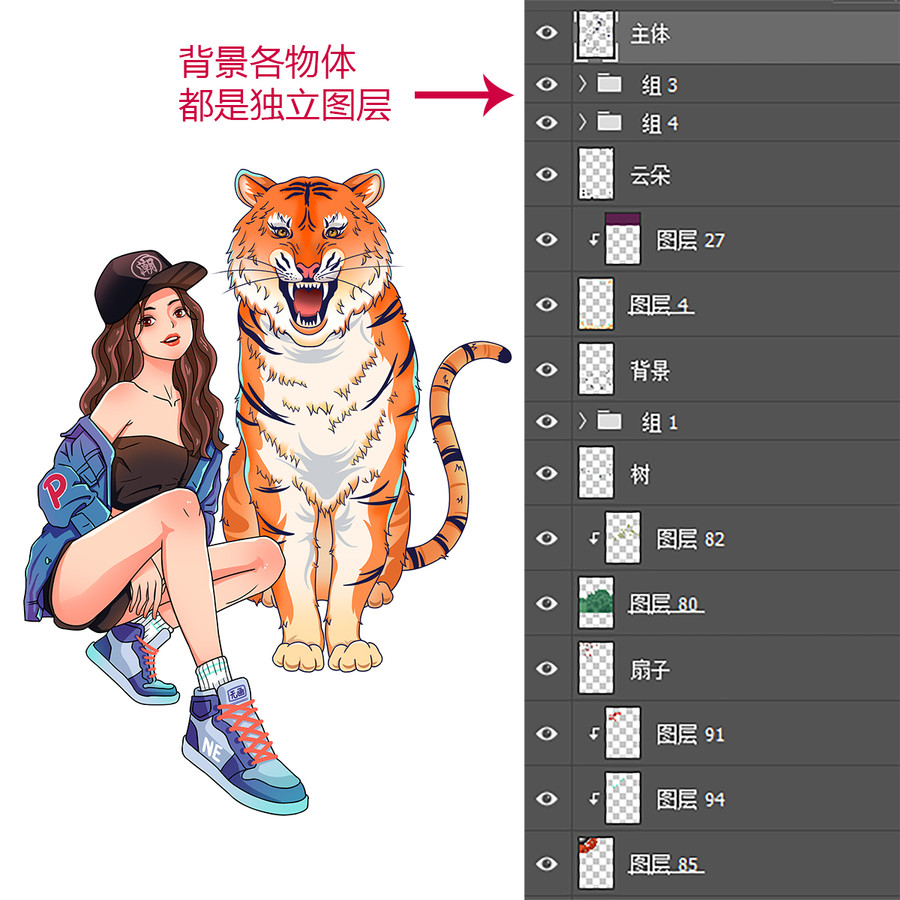Select the 扇子 layer thumbnail

596,669
